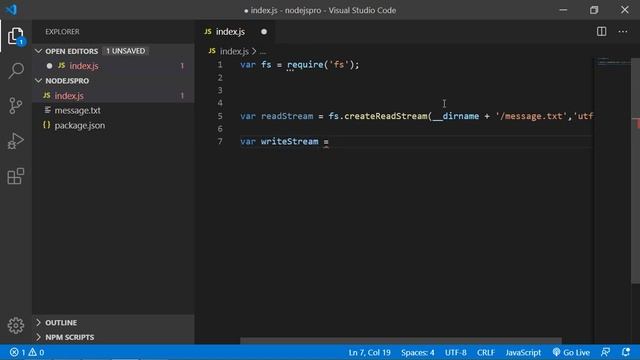Image resolution: width=640 pixels, height=360 pixels.
Task: Change end of line CRLF setting
Action: coord(486,352)
